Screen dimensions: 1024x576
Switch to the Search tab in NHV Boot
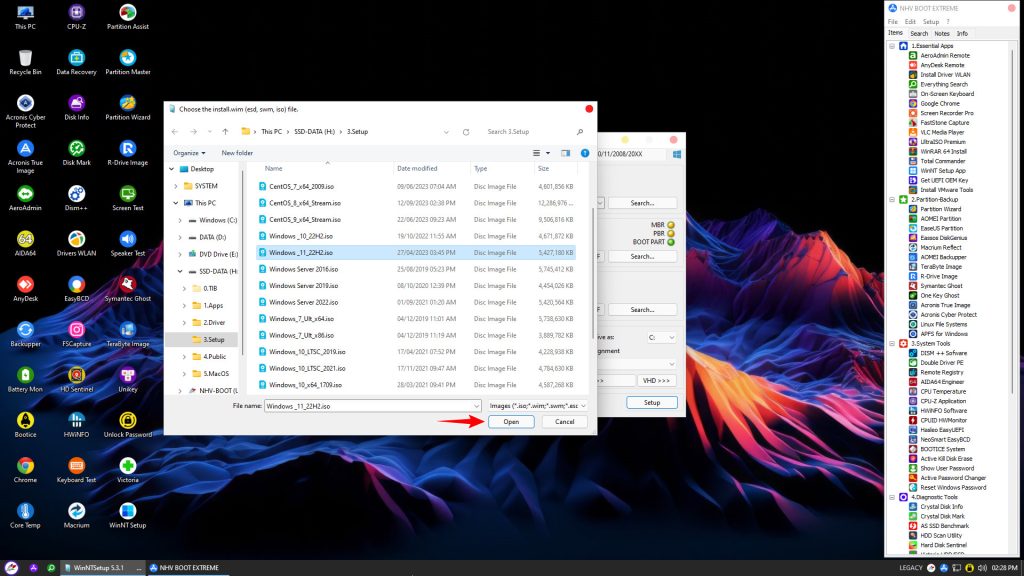(919, 33)
